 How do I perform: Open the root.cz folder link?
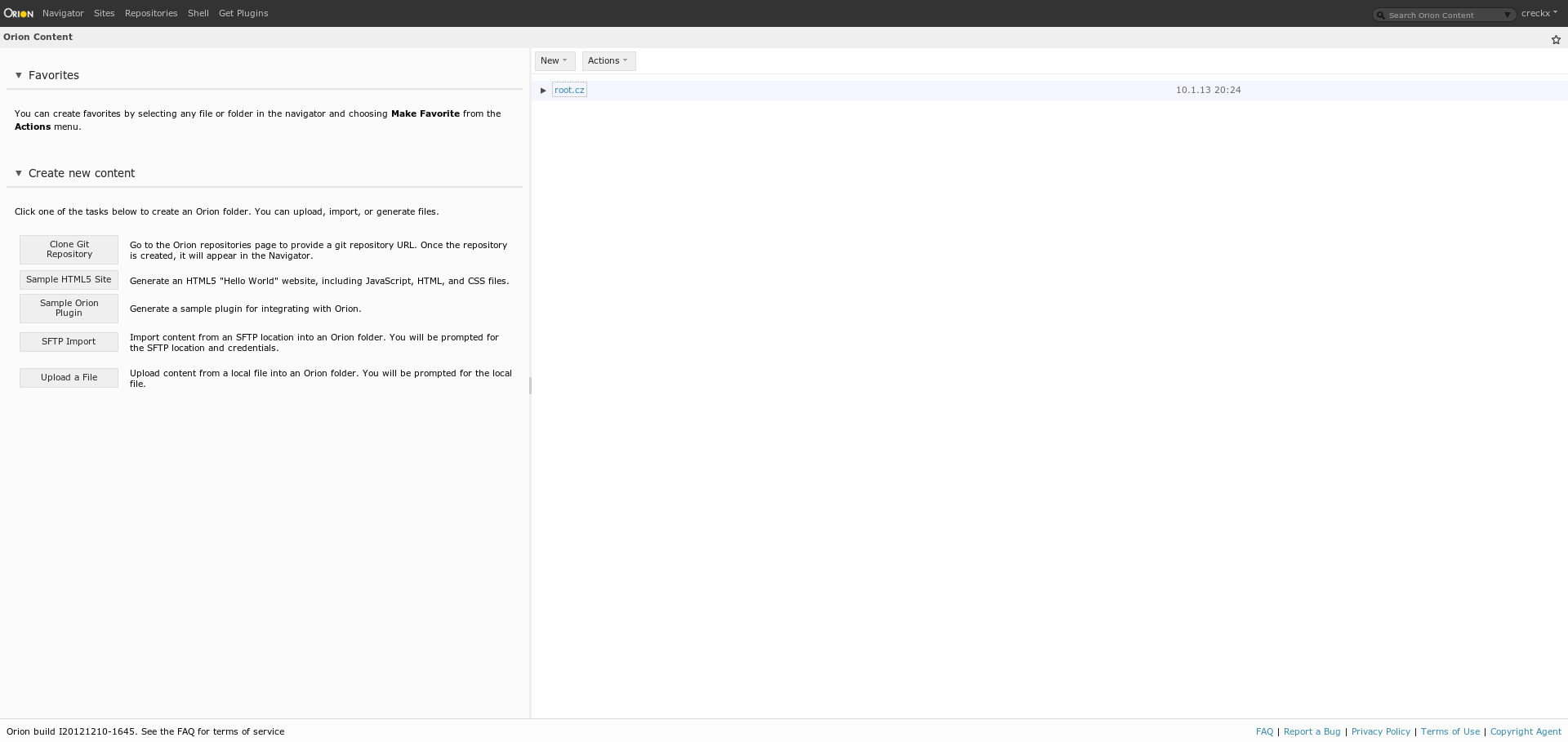pos(569,90)
